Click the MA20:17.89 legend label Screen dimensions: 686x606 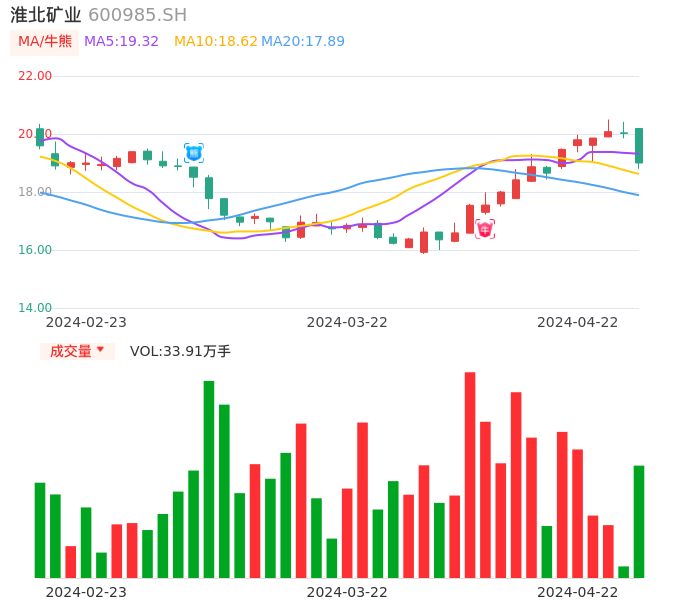pos(303,42)
